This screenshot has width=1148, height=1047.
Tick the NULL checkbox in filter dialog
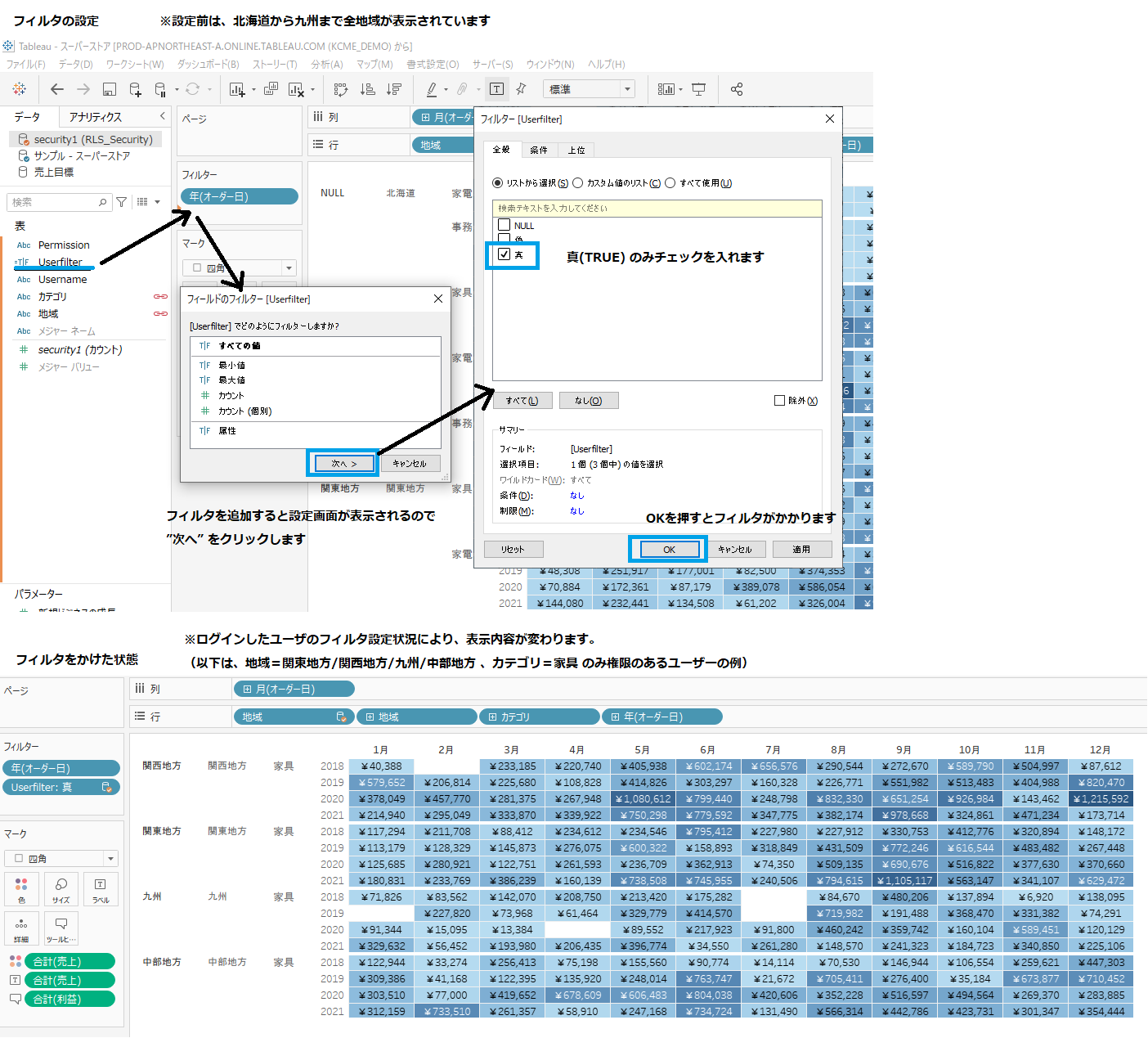click(504, 225)
